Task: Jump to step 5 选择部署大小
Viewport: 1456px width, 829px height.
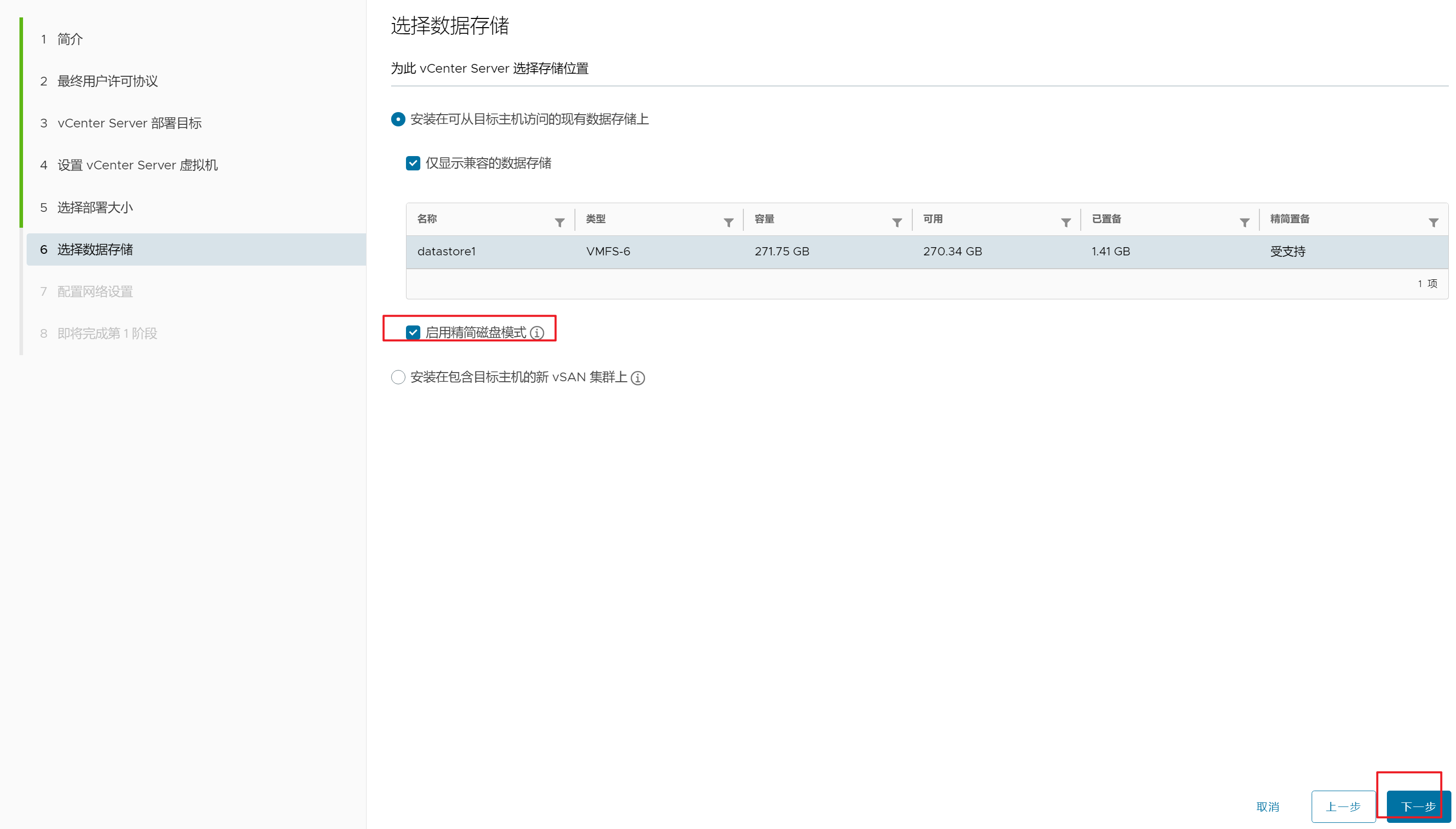Action: tap(95, 207)
